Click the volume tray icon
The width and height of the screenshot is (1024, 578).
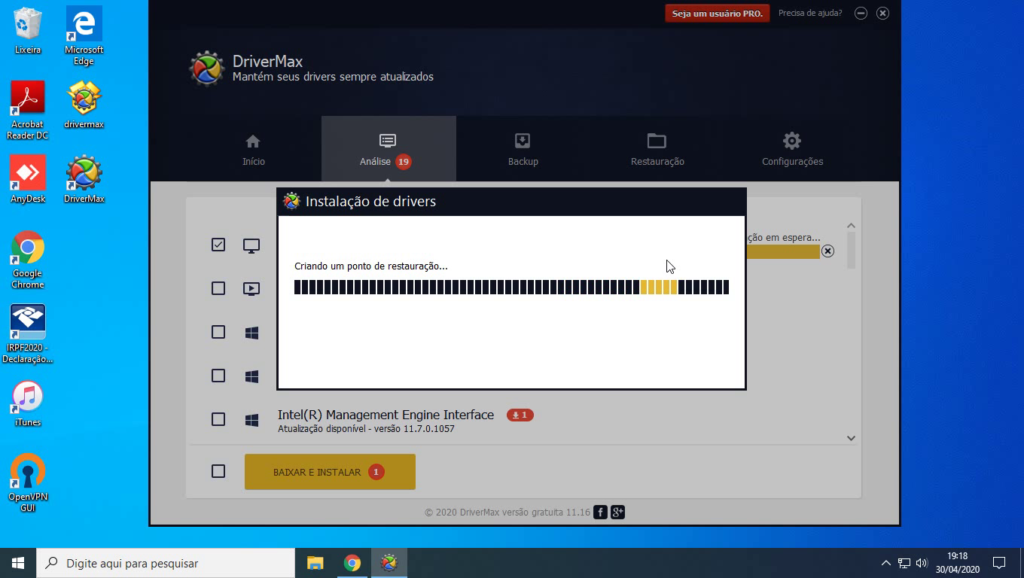point(921,563)
